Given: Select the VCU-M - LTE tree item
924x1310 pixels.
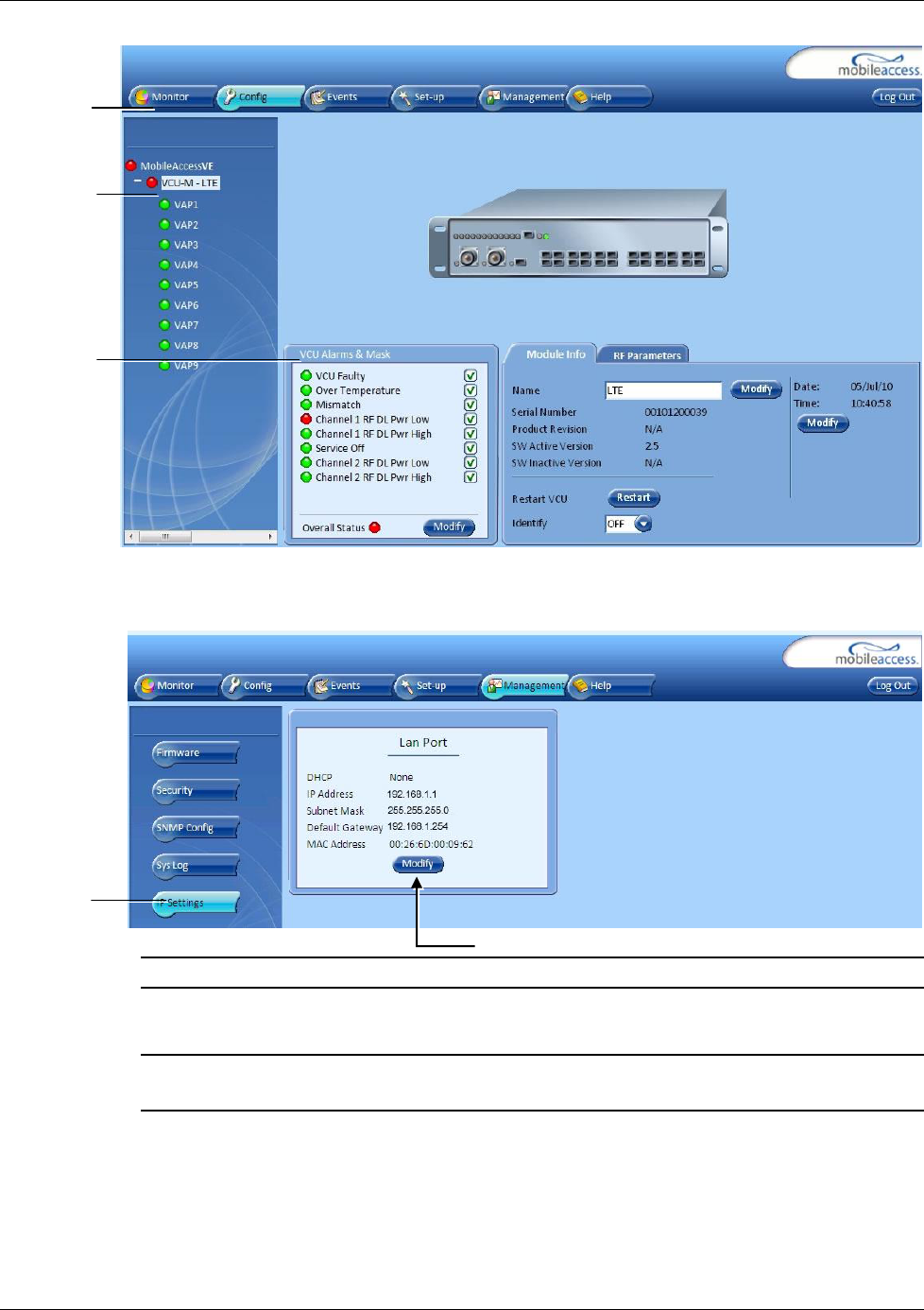Looking at the screenshot, I should coord(190,183).
